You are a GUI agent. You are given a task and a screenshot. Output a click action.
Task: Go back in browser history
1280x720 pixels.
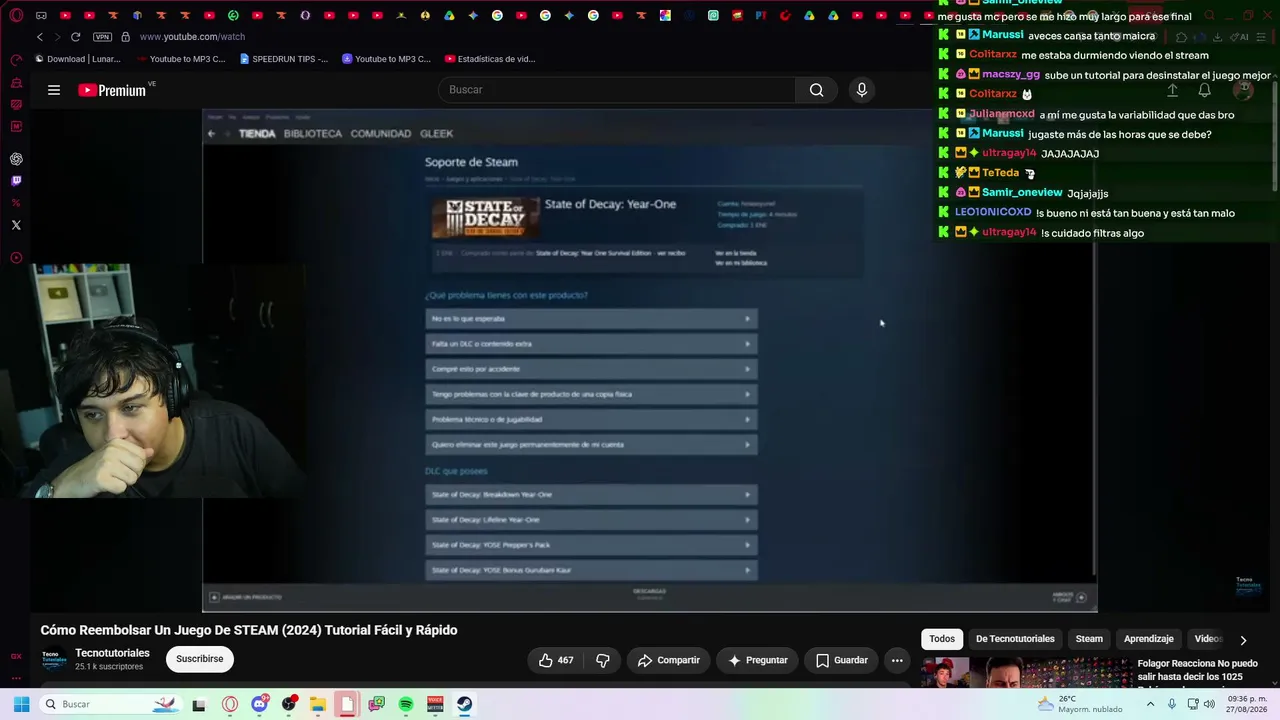pos(40,37)
